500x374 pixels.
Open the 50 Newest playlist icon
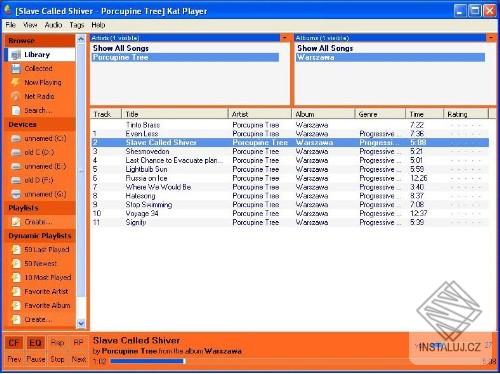click(16, 263)
